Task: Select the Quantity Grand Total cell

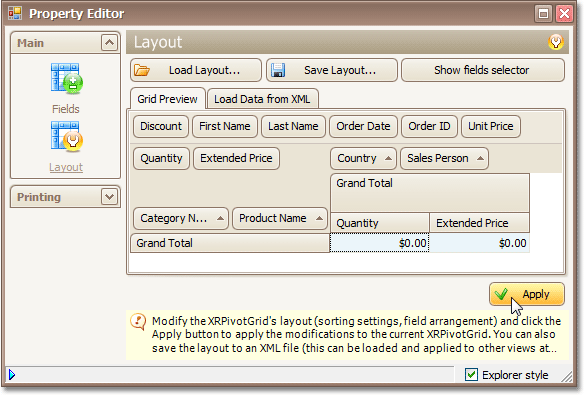Action: click(x=380, y=243)
